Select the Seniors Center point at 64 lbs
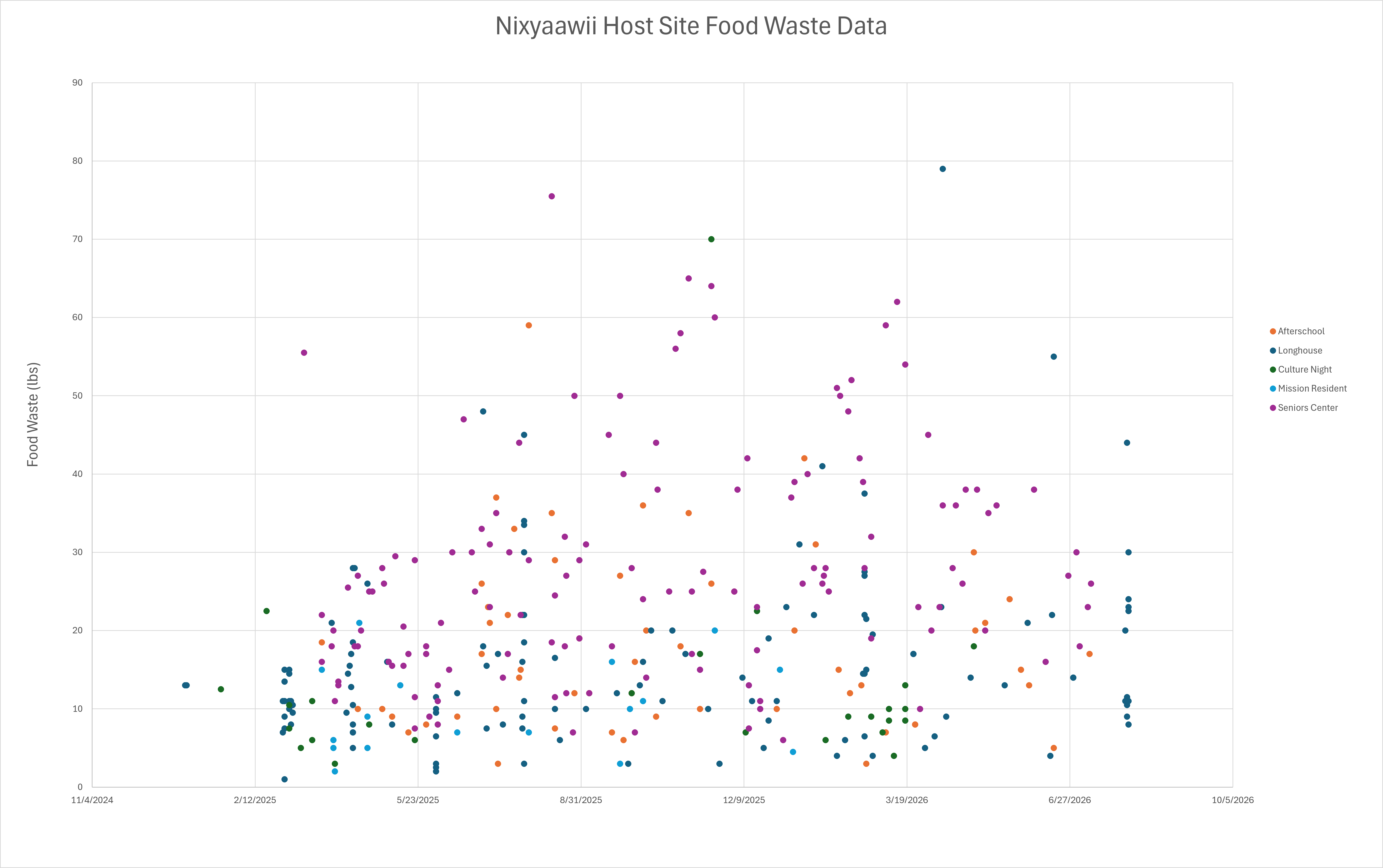 click(711, 286)
